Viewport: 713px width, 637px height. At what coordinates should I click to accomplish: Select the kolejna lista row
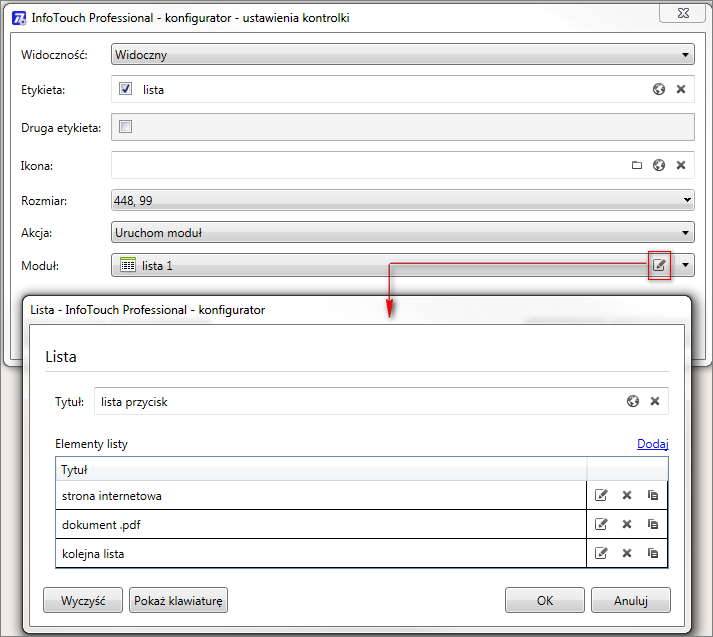(x=321, y=553)
